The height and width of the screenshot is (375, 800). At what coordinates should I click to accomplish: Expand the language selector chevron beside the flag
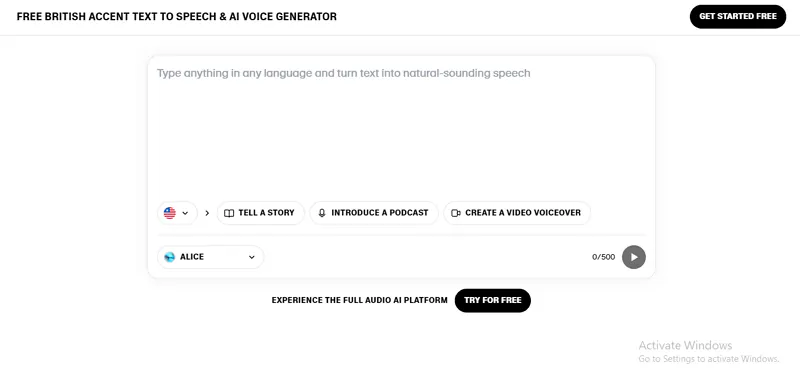[185, 213]
